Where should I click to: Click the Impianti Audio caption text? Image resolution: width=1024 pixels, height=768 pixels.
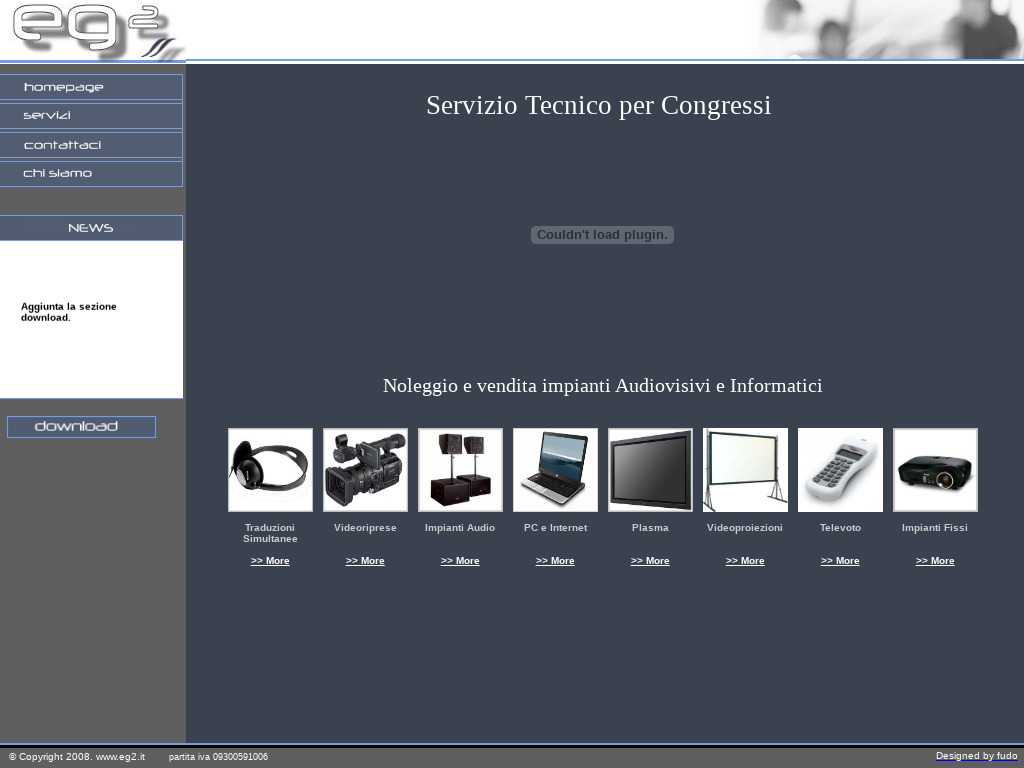click(x=460, y=528)
